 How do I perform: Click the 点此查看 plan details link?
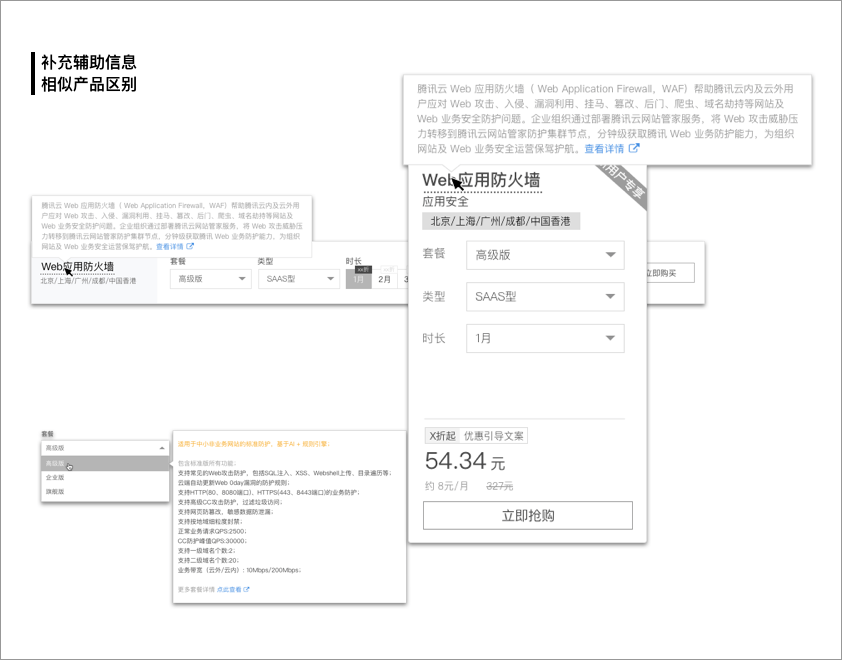(x=231, y=590)
